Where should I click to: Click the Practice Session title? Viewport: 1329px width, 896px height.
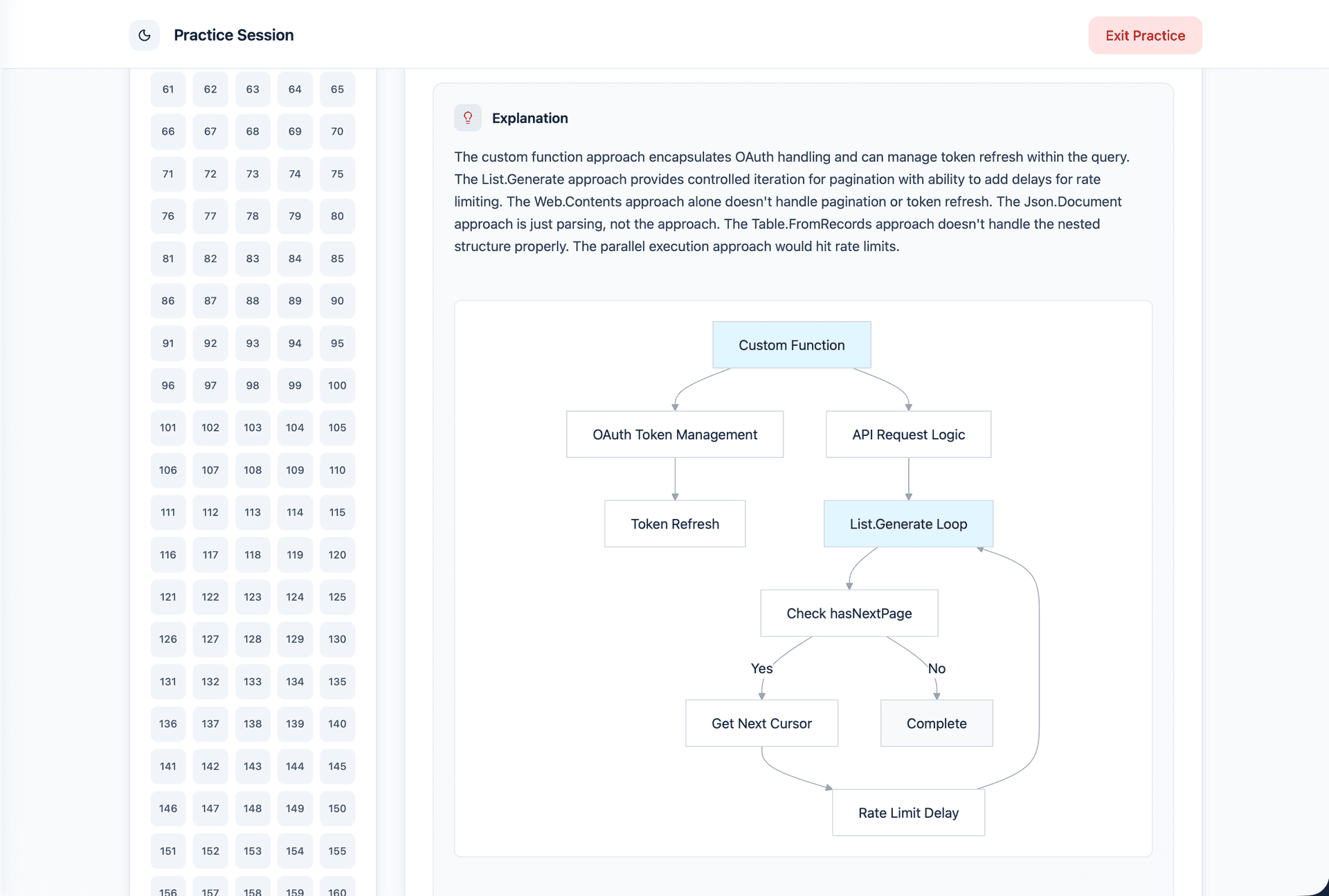pyautogui.click(x=233, y=35)
